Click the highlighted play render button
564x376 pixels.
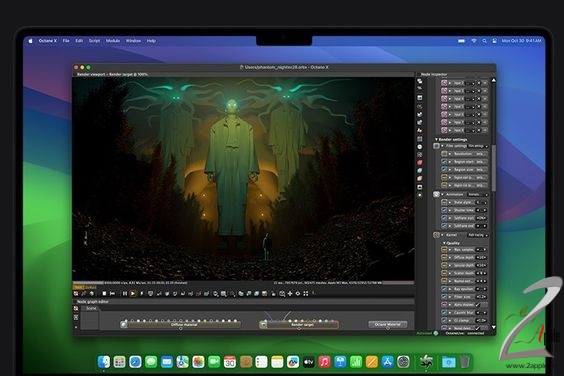133,294
